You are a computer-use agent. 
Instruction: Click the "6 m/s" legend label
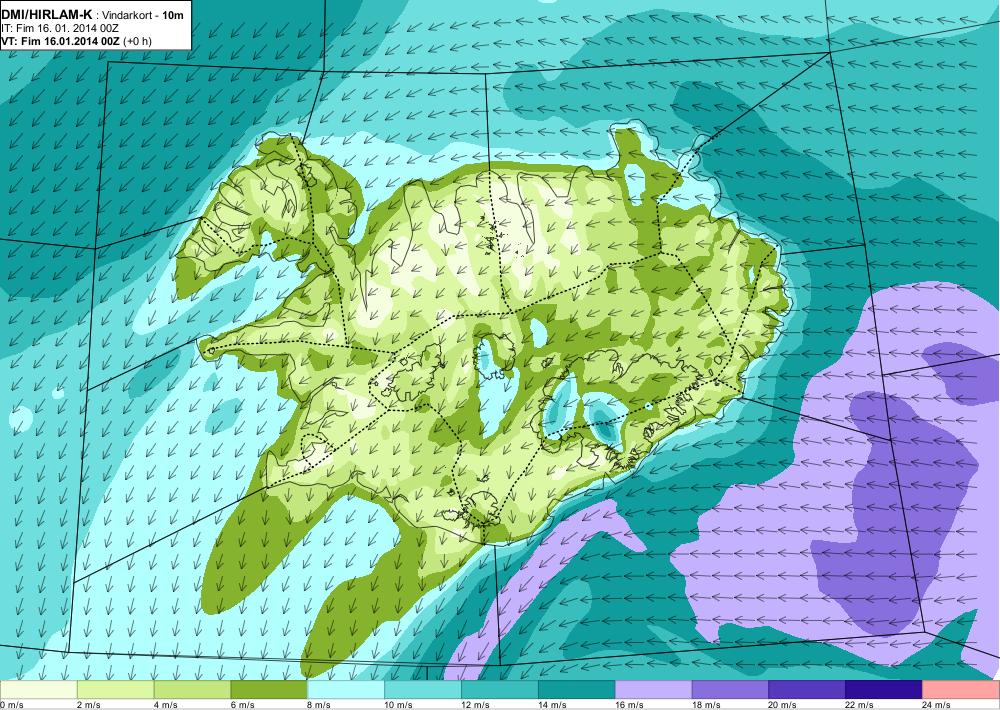(x=244, y=705)
